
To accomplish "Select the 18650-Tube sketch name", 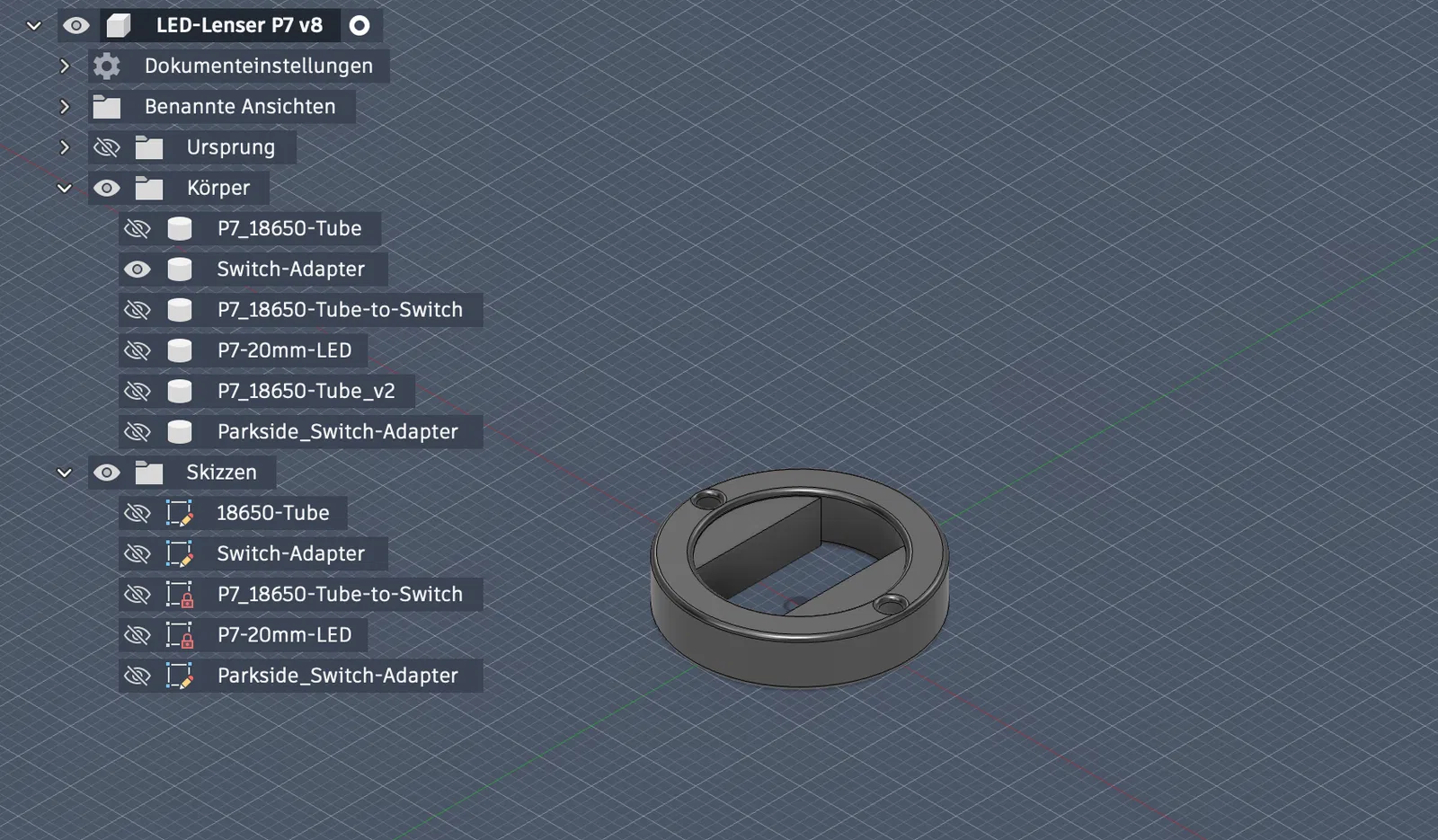I will [x=272, y=513].
